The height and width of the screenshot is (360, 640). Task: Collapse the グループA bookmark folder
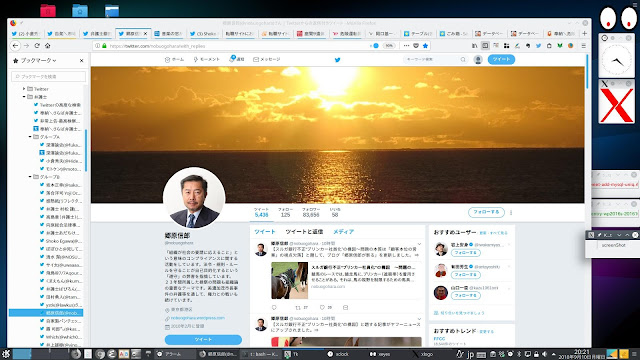(30, 137)
